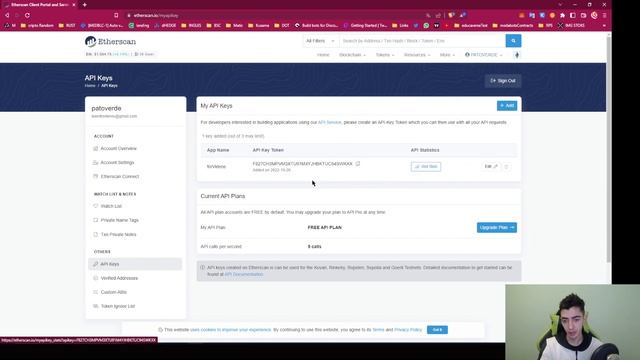Image resolution: width=640 pixels, height=360 pixels.
Task: Click the Account Overview sidebar icon
Action: pos(96,149)
